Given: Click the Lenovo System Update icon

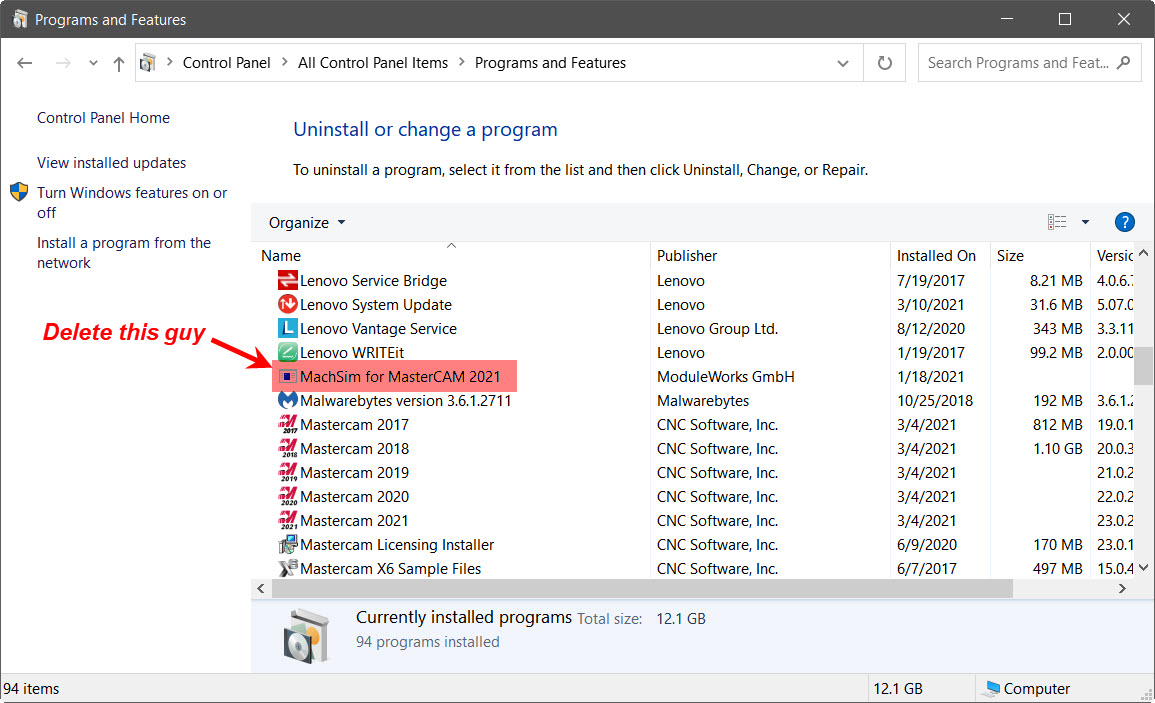Looking at the screenshot, I should 287,305.
